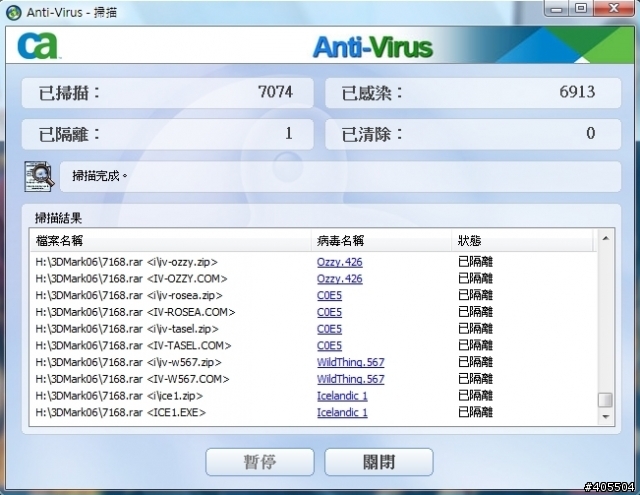Select row 7168.rar <i\iv-rosea.zip>
This screenshot has width=640, height=495.
[313, 295]
